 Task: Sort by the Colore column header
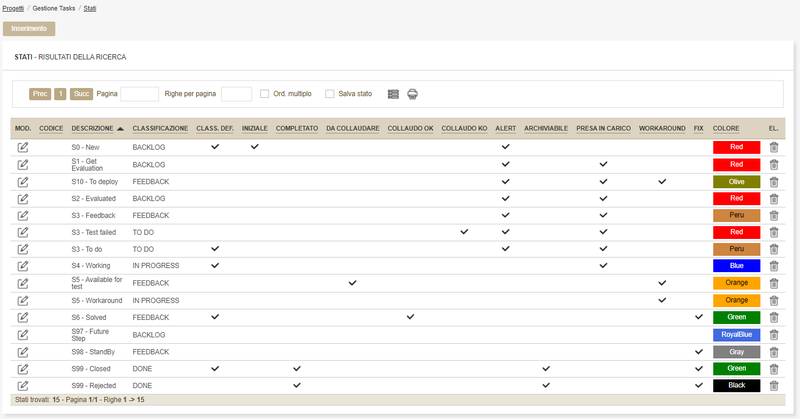pos(726,129)
